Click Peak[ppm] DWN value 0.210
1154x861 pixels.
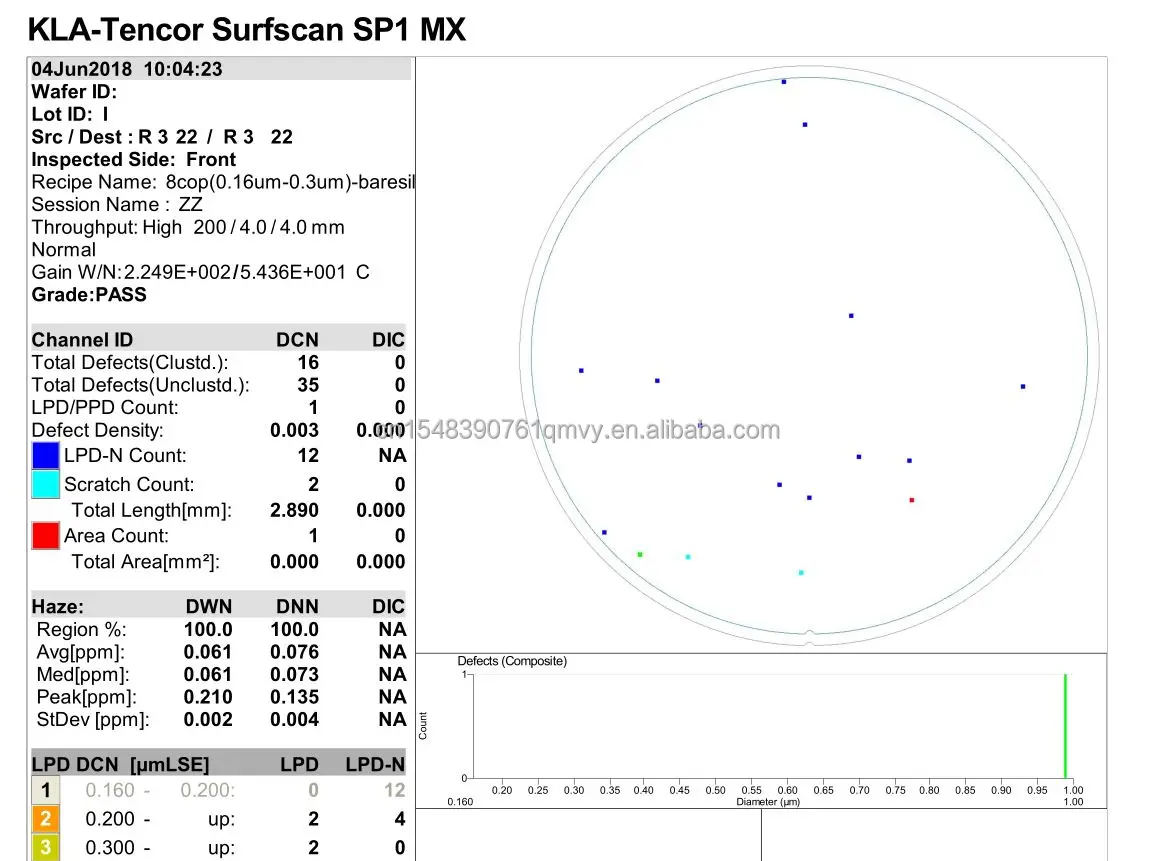pos(208,697)
